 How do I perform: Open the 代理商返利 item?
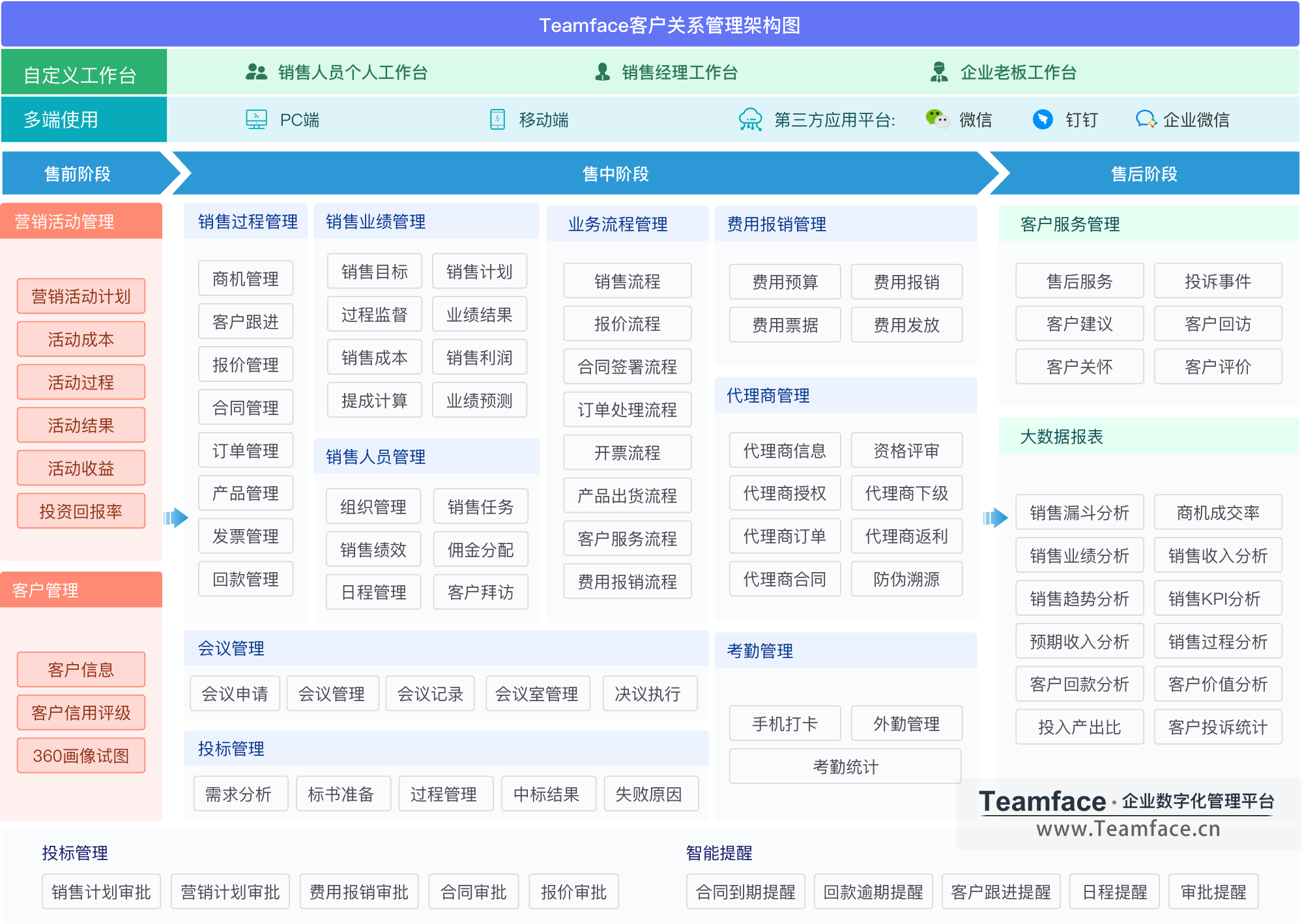[906, 536]
